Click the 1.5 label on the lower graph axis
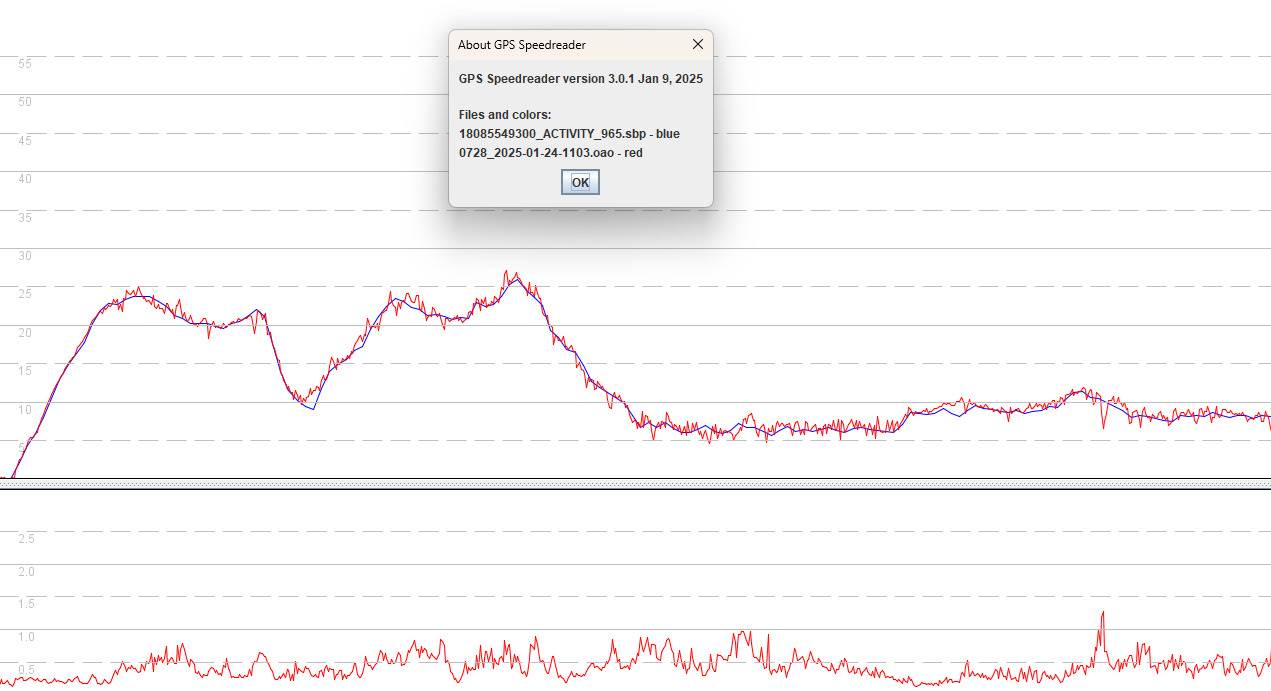1271x691 pixels. (x=26, y=604)
